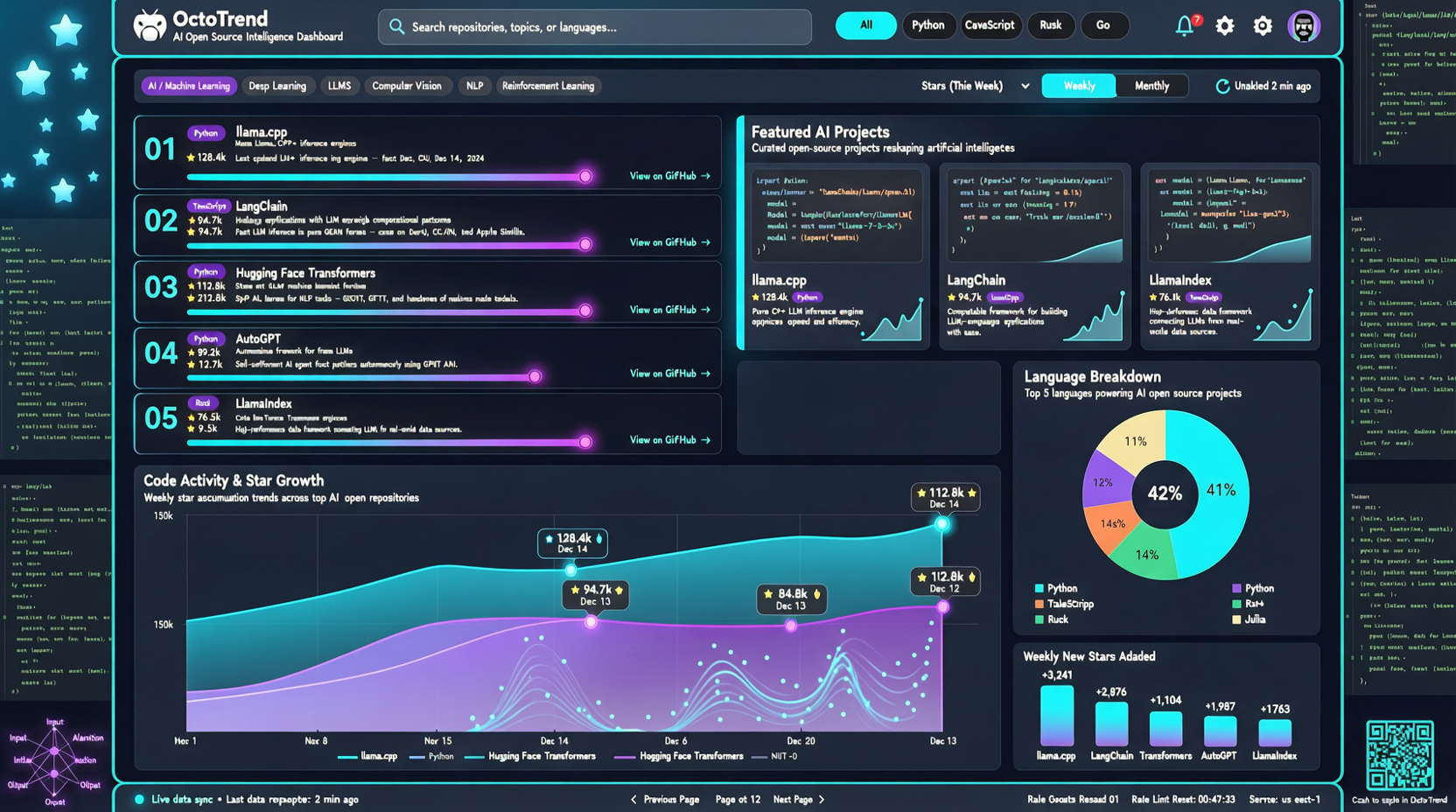
Task: Select the LLMS tab
Action: click(339, 86)
